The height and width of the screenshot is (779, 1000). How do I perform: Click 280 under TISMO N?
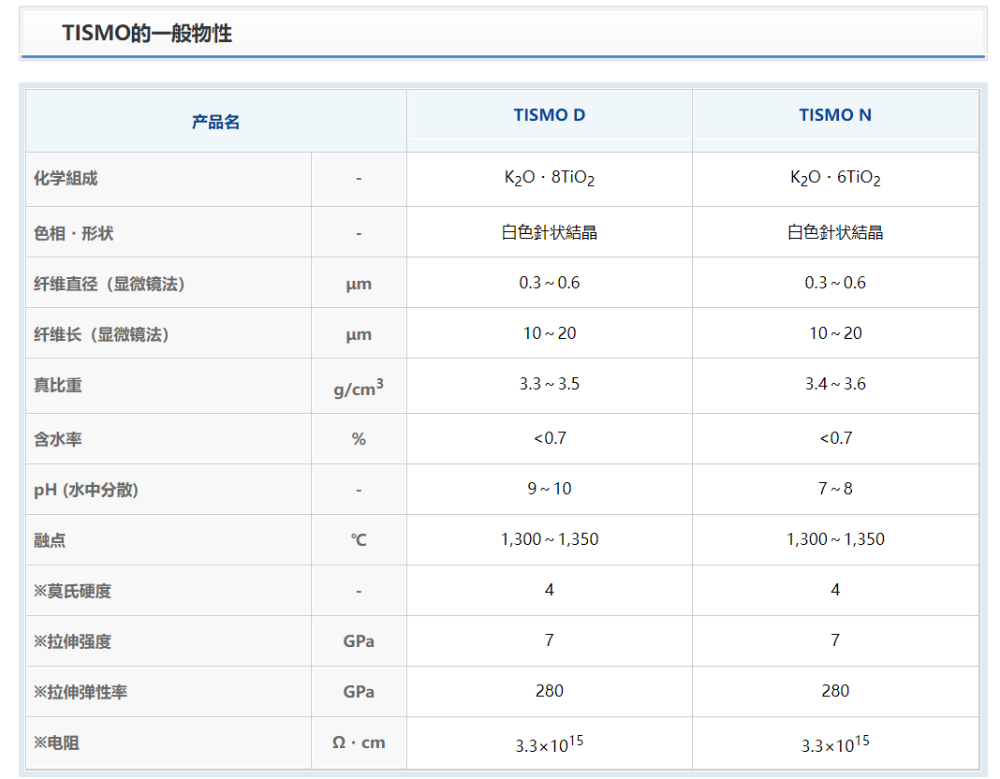coord(835,690)
